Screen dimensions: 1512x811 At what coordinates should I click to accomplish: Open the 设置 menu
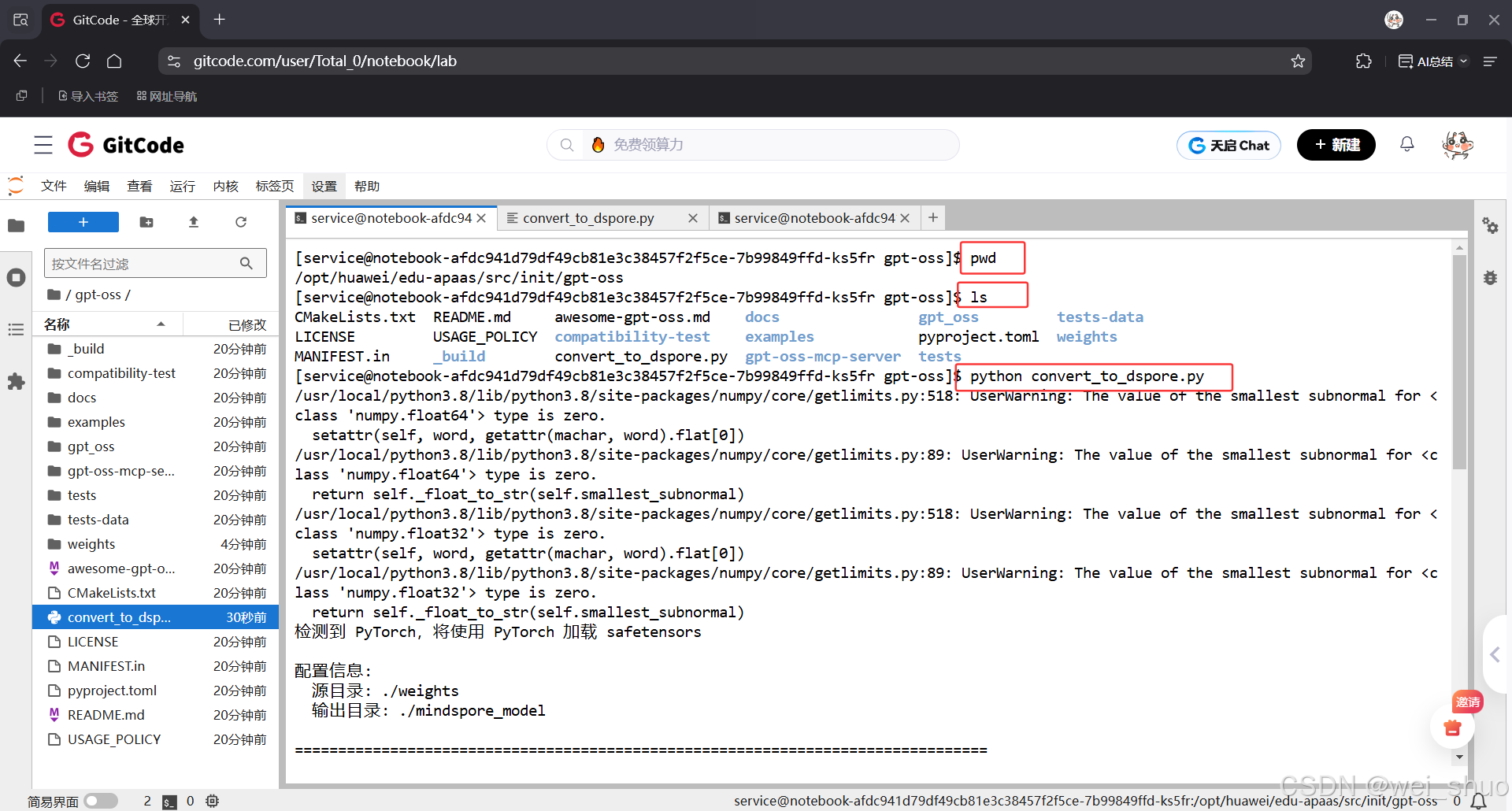324,186
